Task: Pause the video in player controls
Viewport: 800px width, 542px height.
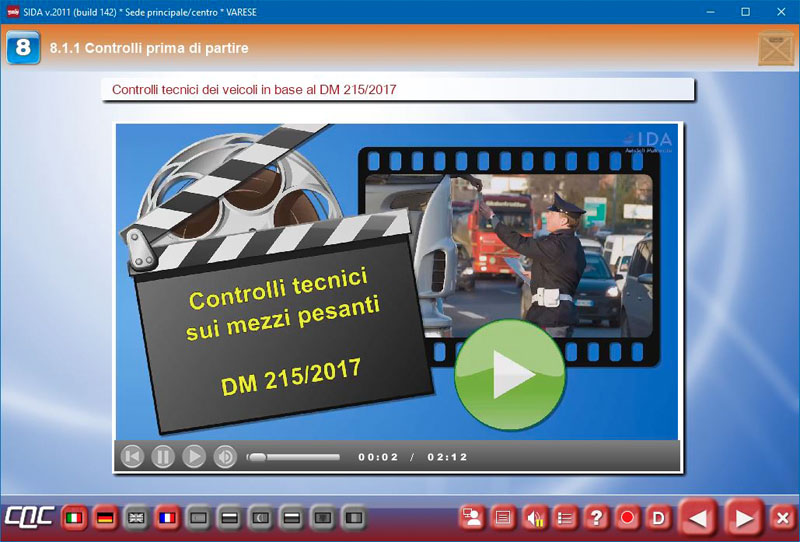Action: (x=163, y=457)
